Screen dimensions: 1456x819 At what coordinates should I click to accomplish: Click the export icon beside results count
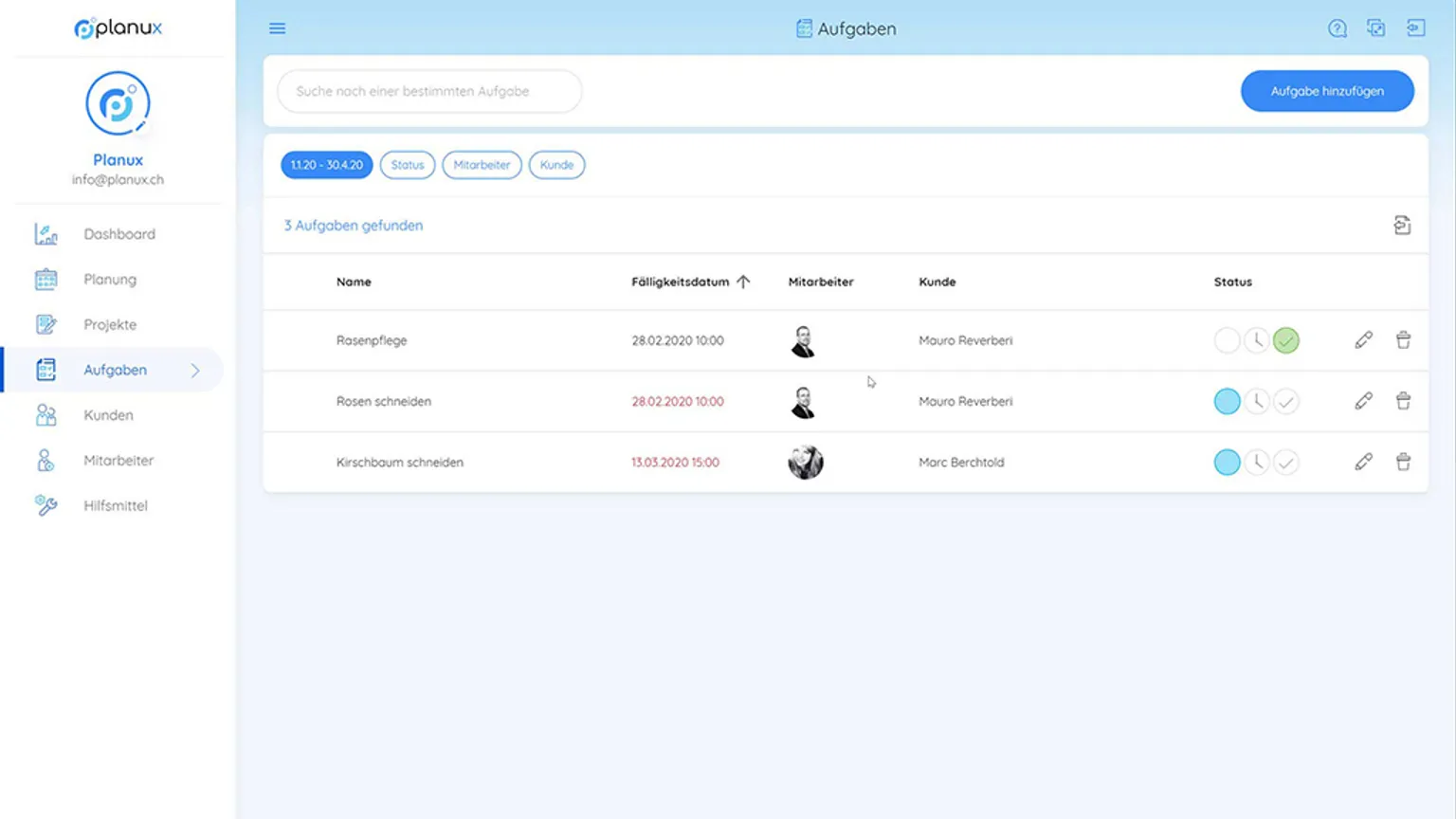(x=1402, y=226)
